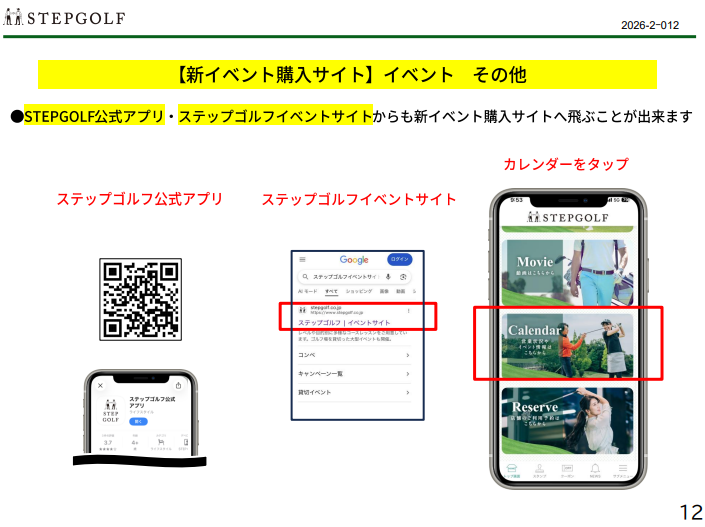Open the ステップゴルフ | イベントサイト link

coord(344,323)
